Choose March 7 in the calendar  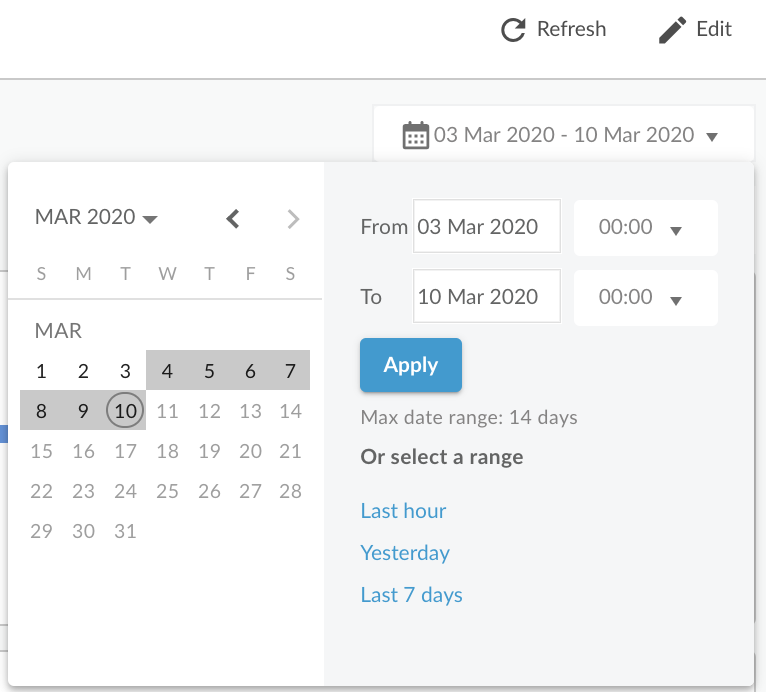[290, 371]
